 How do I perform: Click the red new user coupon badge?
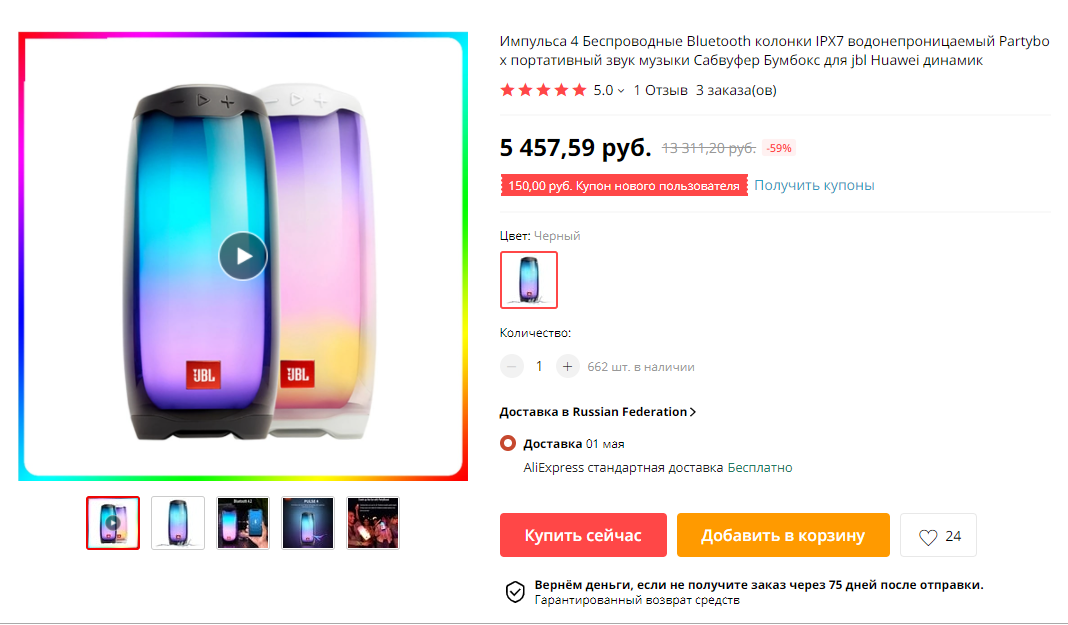[624, 185]
